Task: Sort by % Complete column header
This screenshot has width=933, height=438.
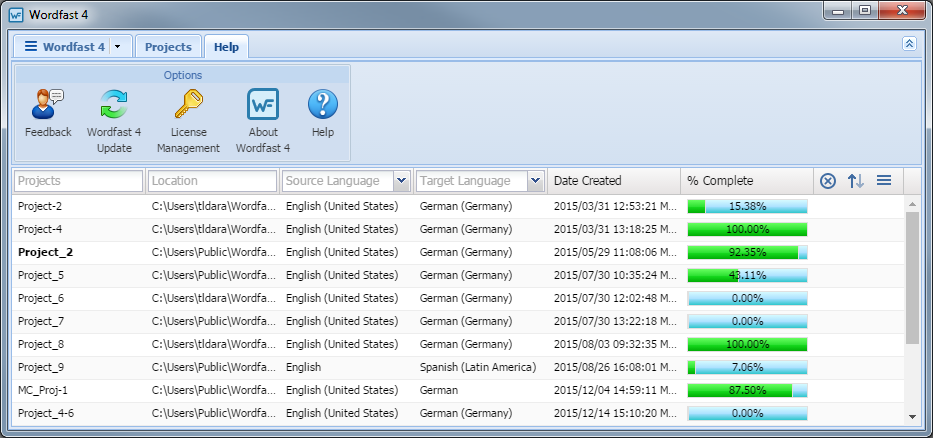Action: click(747, 181)
